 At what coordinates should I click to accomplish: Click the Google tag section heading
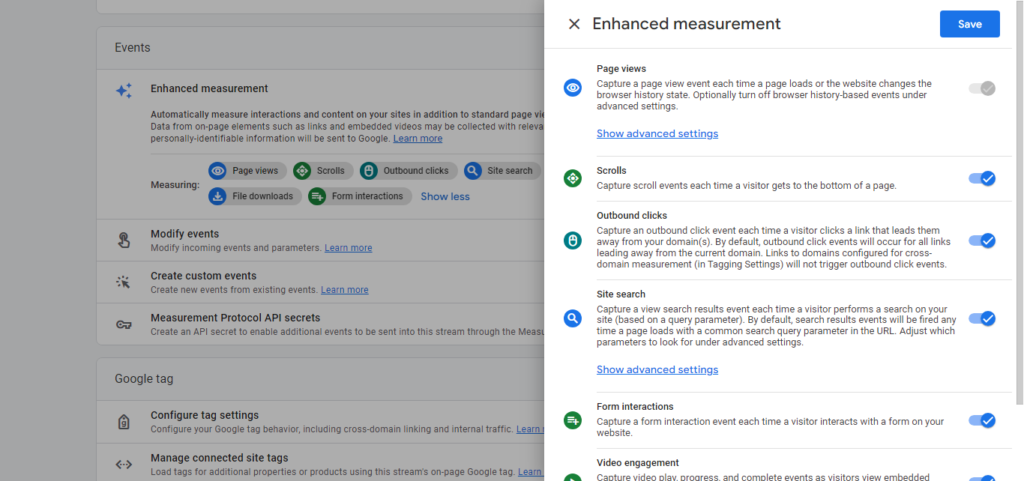click(144, 379)
